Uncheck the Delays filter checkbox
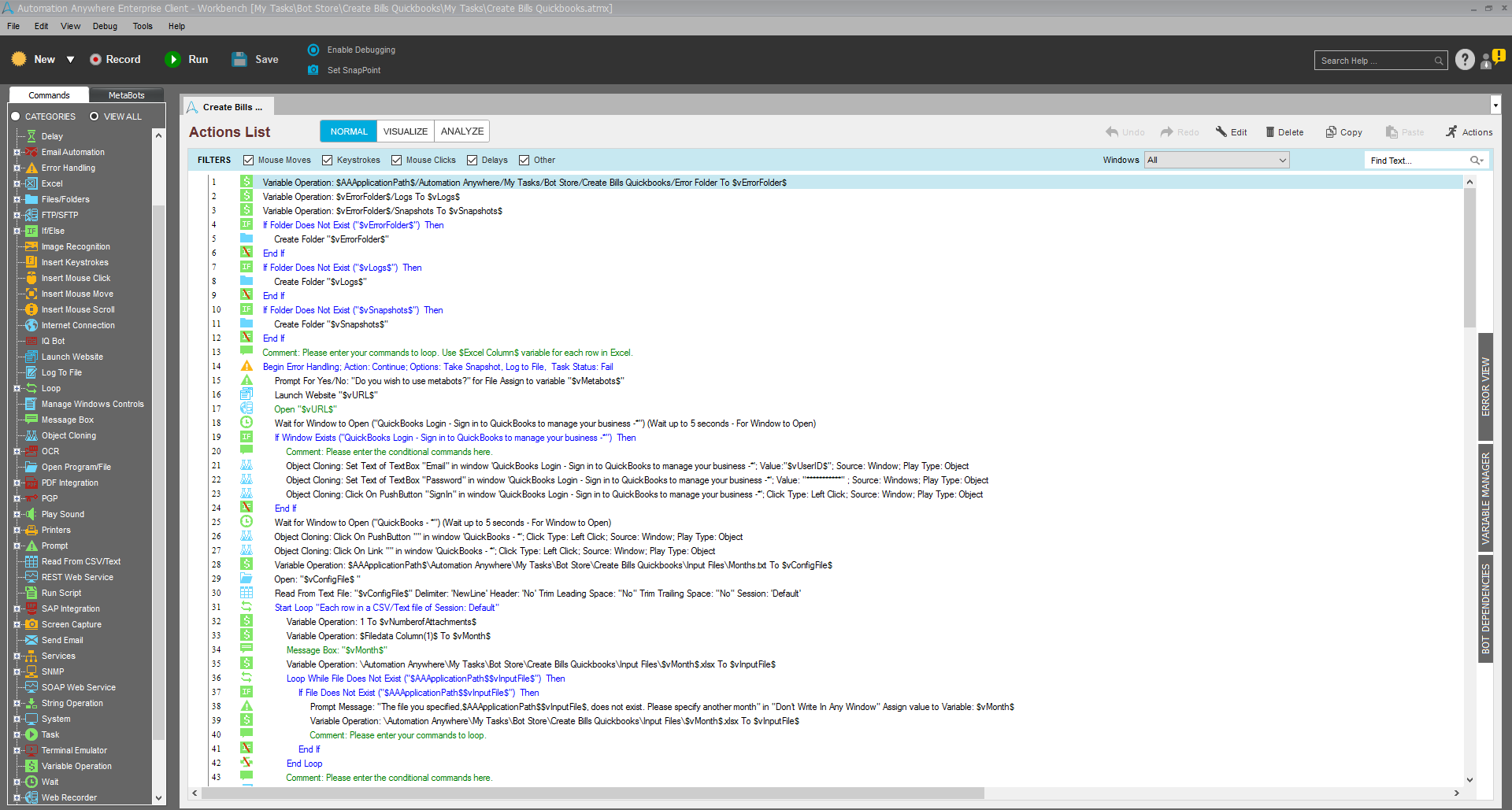Image resolution: width=1512 pixels, height=810 pixels. click(x=472, y=161)
